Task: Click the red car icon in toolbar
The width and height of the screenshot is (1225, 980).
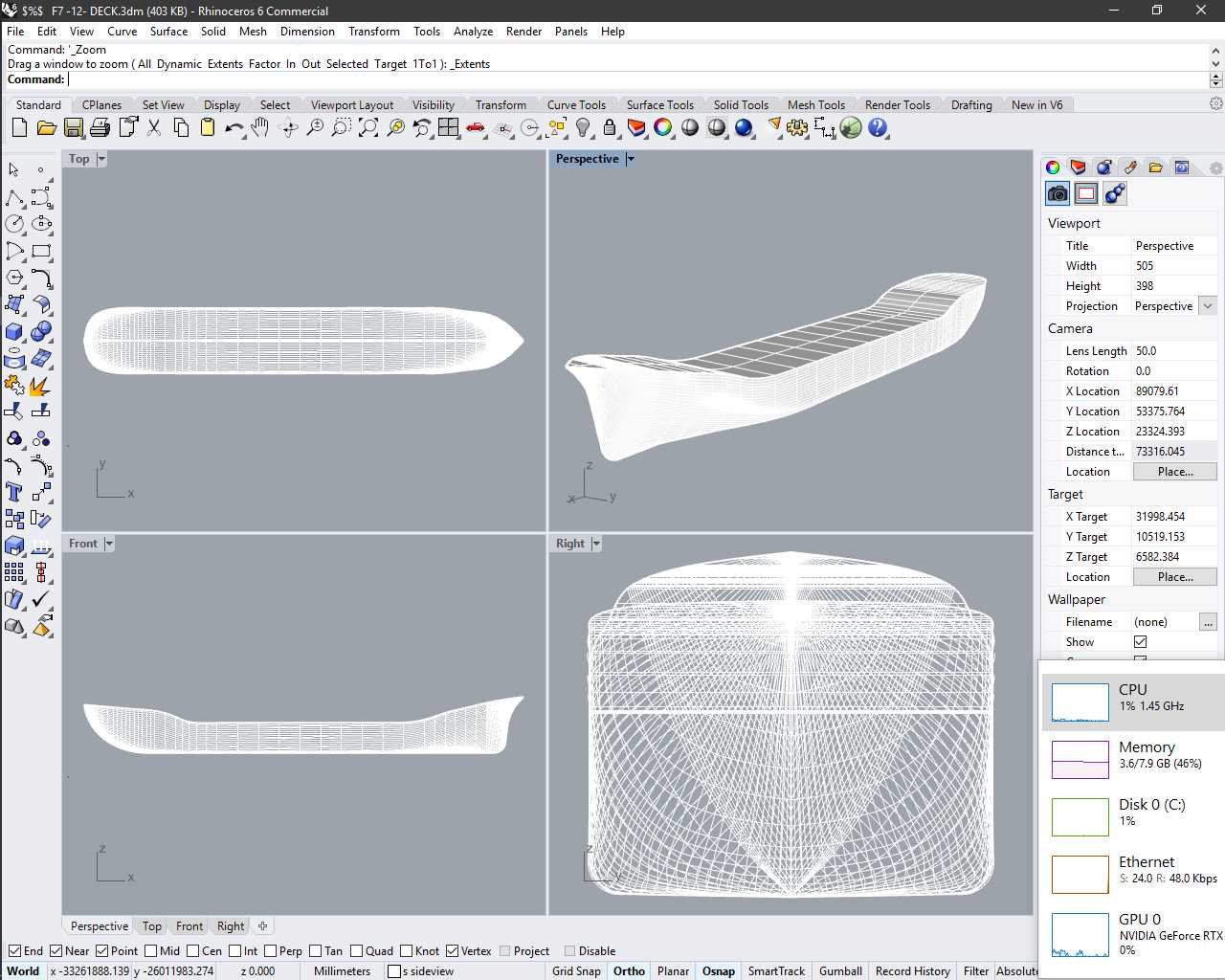Action: [x=476, y=127]
